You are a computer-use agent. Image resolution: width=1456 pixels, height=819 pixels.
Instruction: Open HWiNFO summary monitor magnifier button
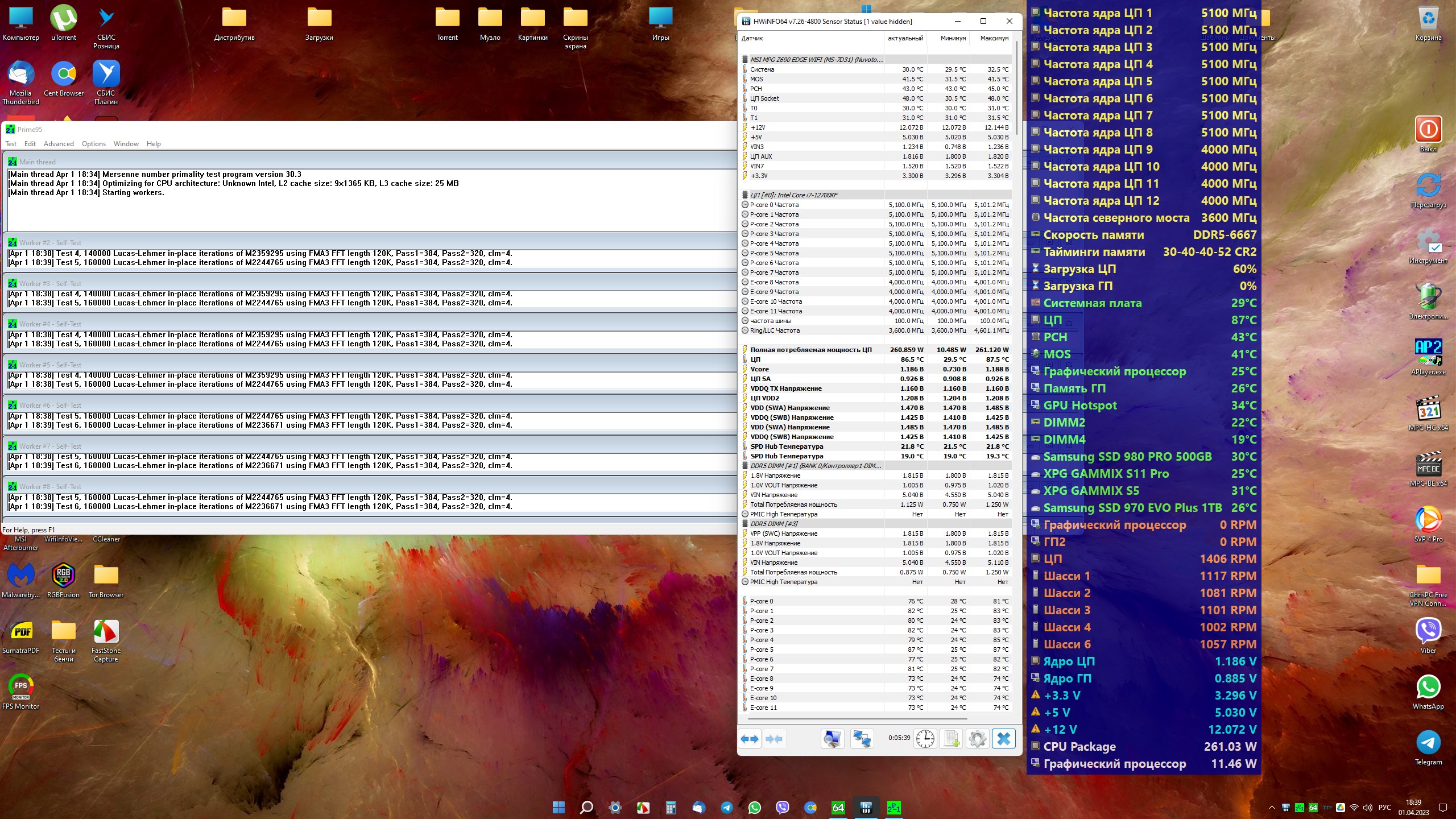tap(832, 739)
